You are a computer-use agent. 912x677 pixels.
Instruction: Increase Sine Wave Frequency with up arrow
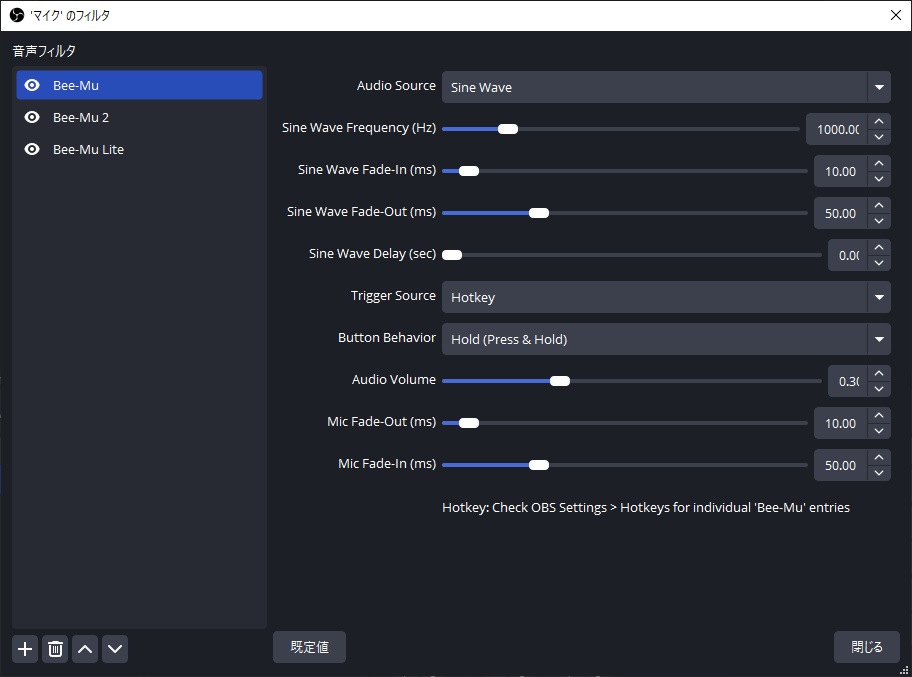879,121
